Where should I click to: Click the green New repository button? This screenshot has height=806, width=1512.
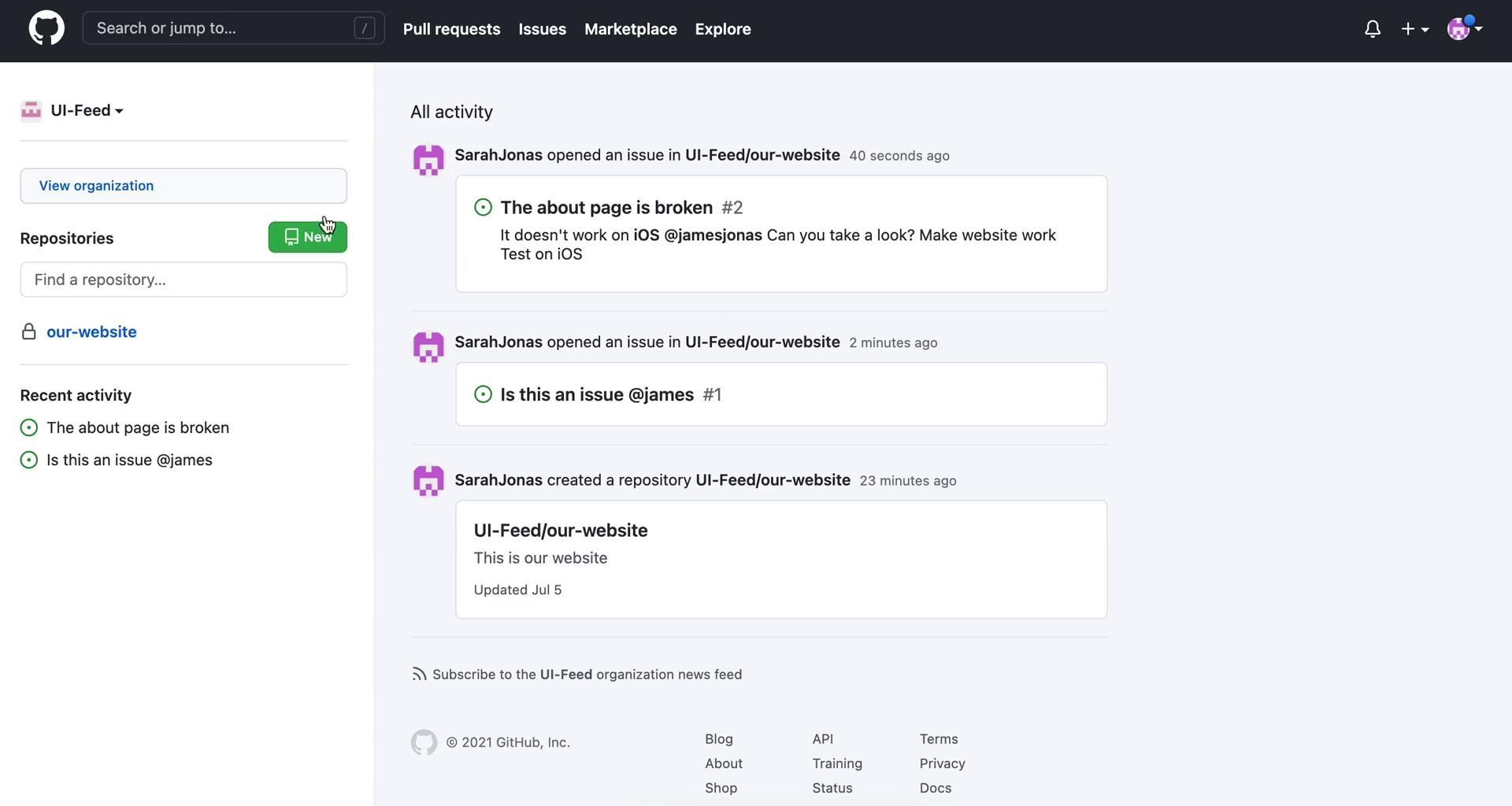pyautogui.click(x=307, y=237)
